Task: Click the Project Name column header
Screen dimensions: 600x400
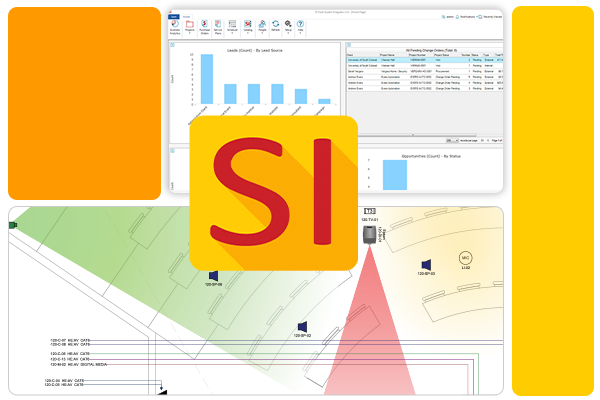Action: point(394,55)
